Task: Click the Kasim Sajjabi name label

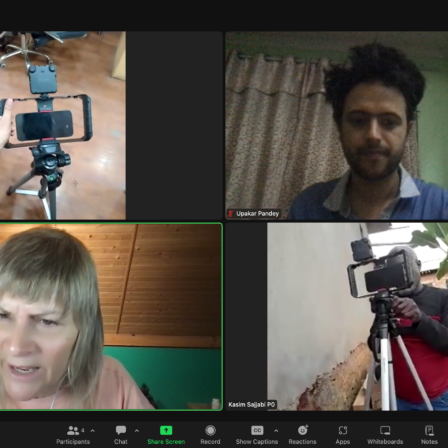Action: [252, 404]
